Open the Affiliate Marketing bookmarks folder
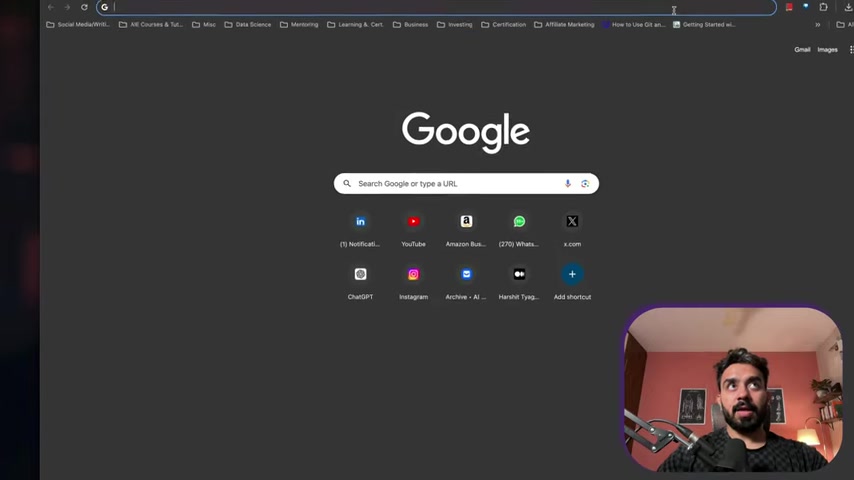This screenshot has height=480, width=854. (564, 25)
